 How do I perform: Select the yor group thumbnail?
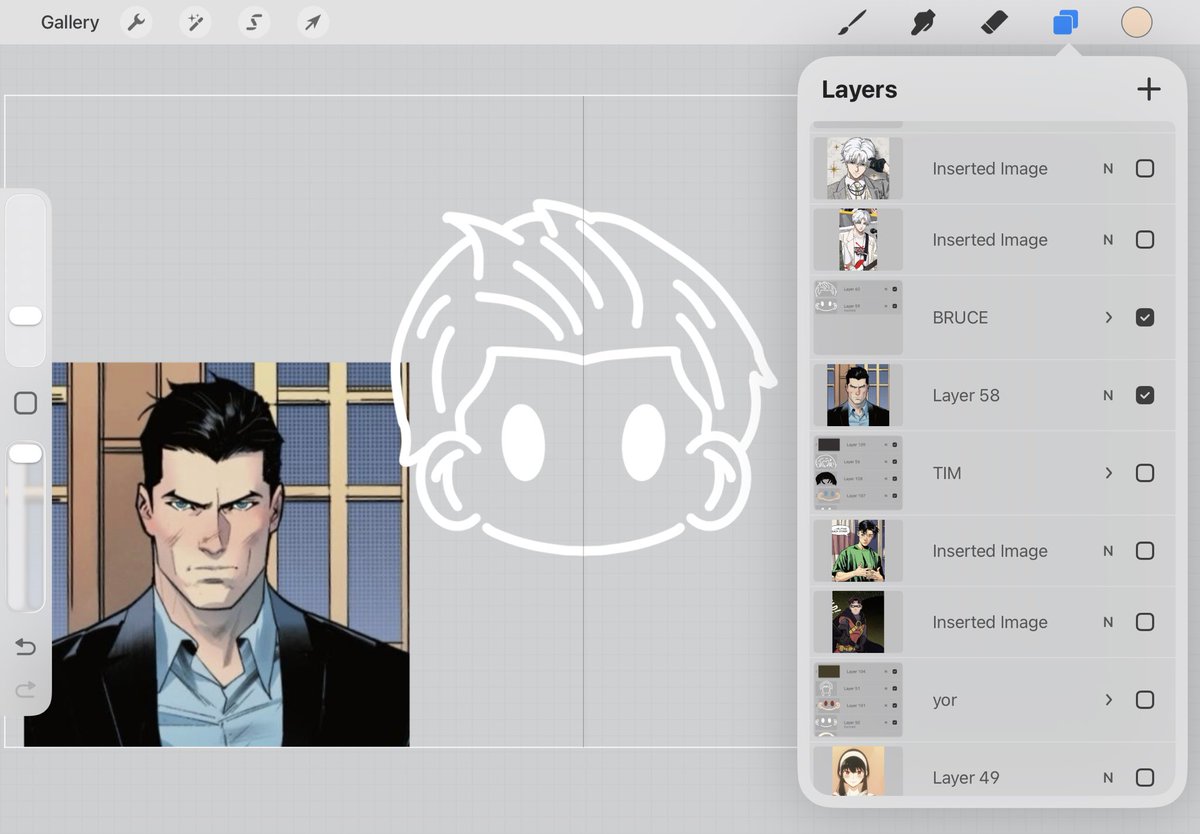point(858,700)
